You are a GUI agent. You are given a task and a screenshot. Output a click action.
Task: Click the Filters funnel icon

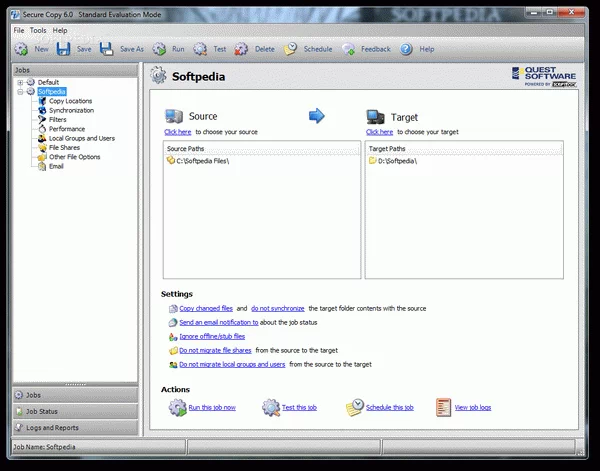click(42, 119)
